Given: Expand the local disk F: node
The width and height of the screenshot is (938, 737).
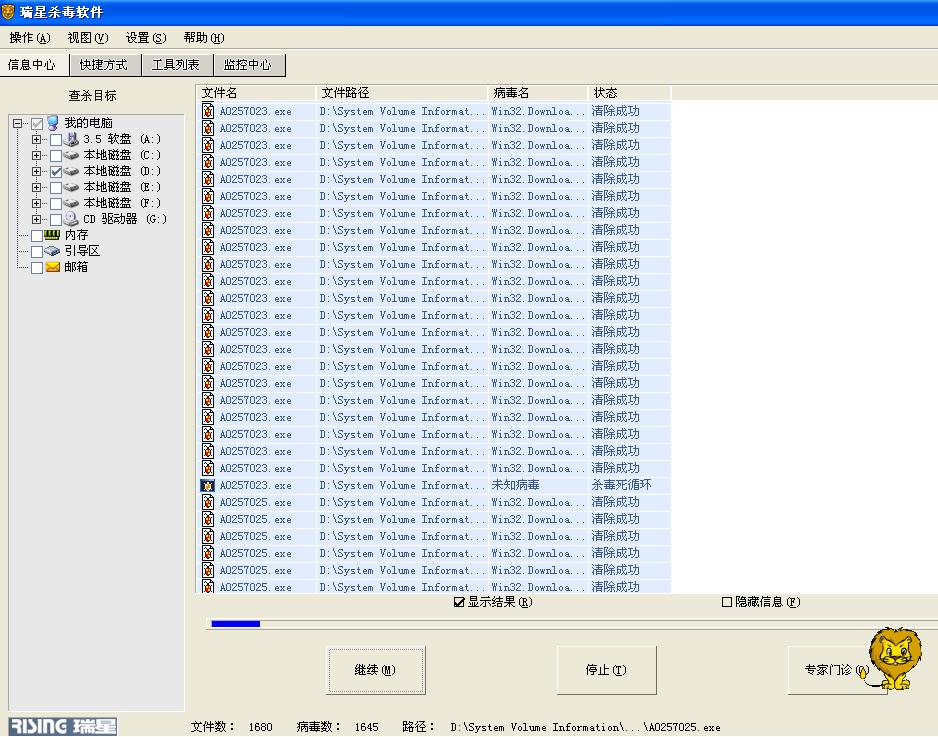Looking at the screenshot, I should [36, 203].
